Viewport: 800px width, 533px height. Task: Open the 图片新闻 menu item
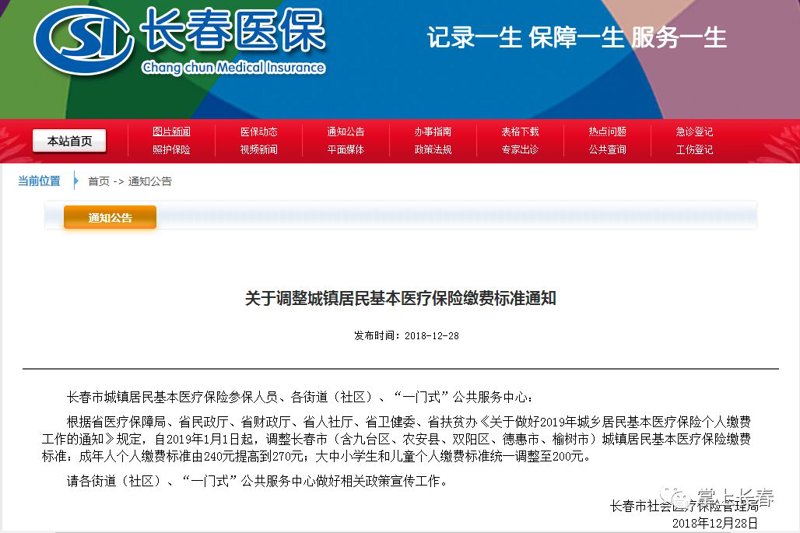pyautogui.click(x=171, y=132)
